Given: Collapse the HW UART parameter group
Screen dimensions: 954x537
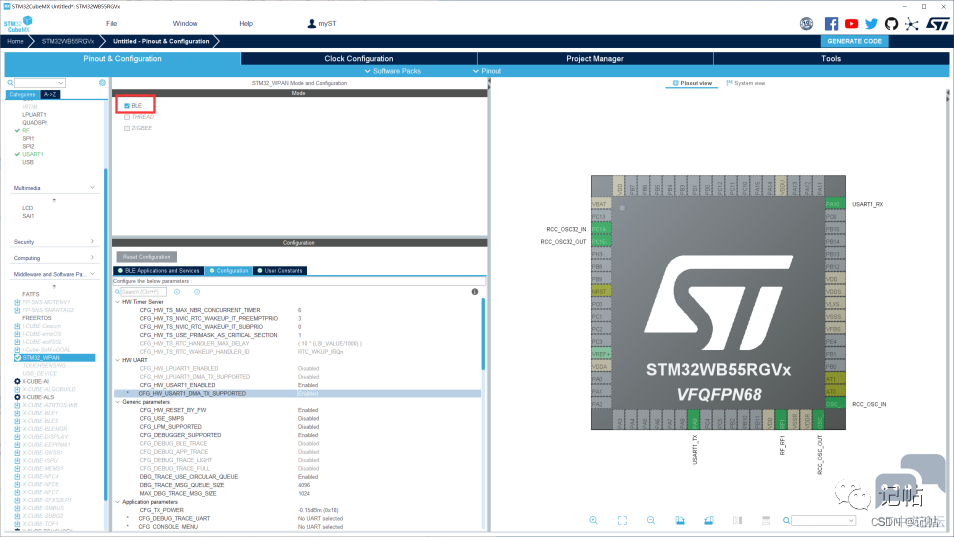Looking at the screenshot, I should 117,360.
